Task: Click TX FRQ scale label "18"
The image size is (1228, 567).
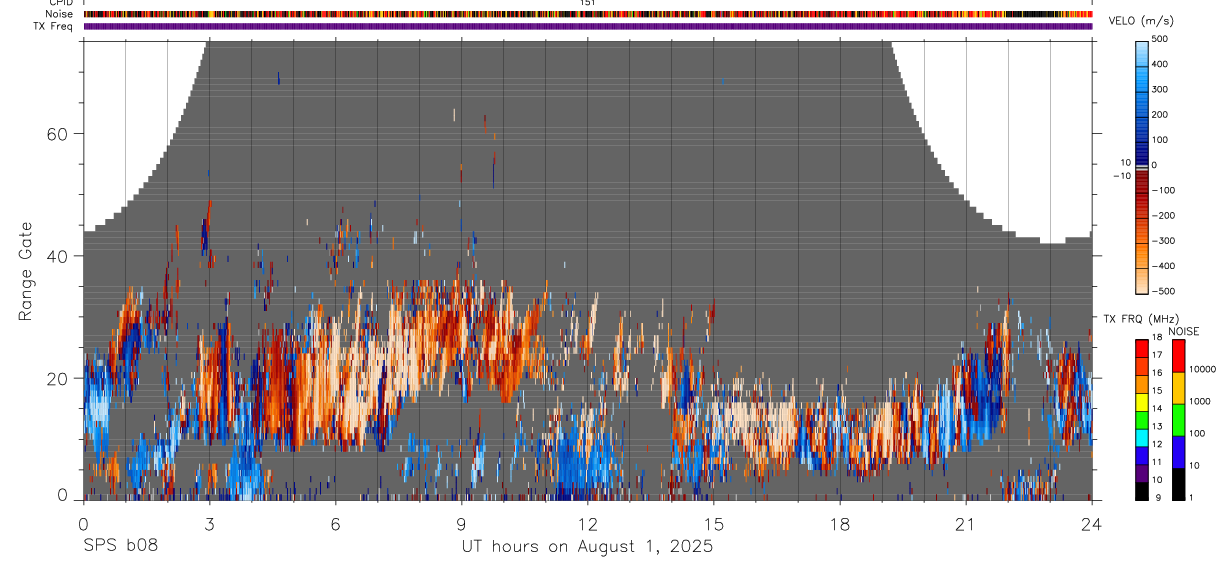Action: [x=1157, y=338]
